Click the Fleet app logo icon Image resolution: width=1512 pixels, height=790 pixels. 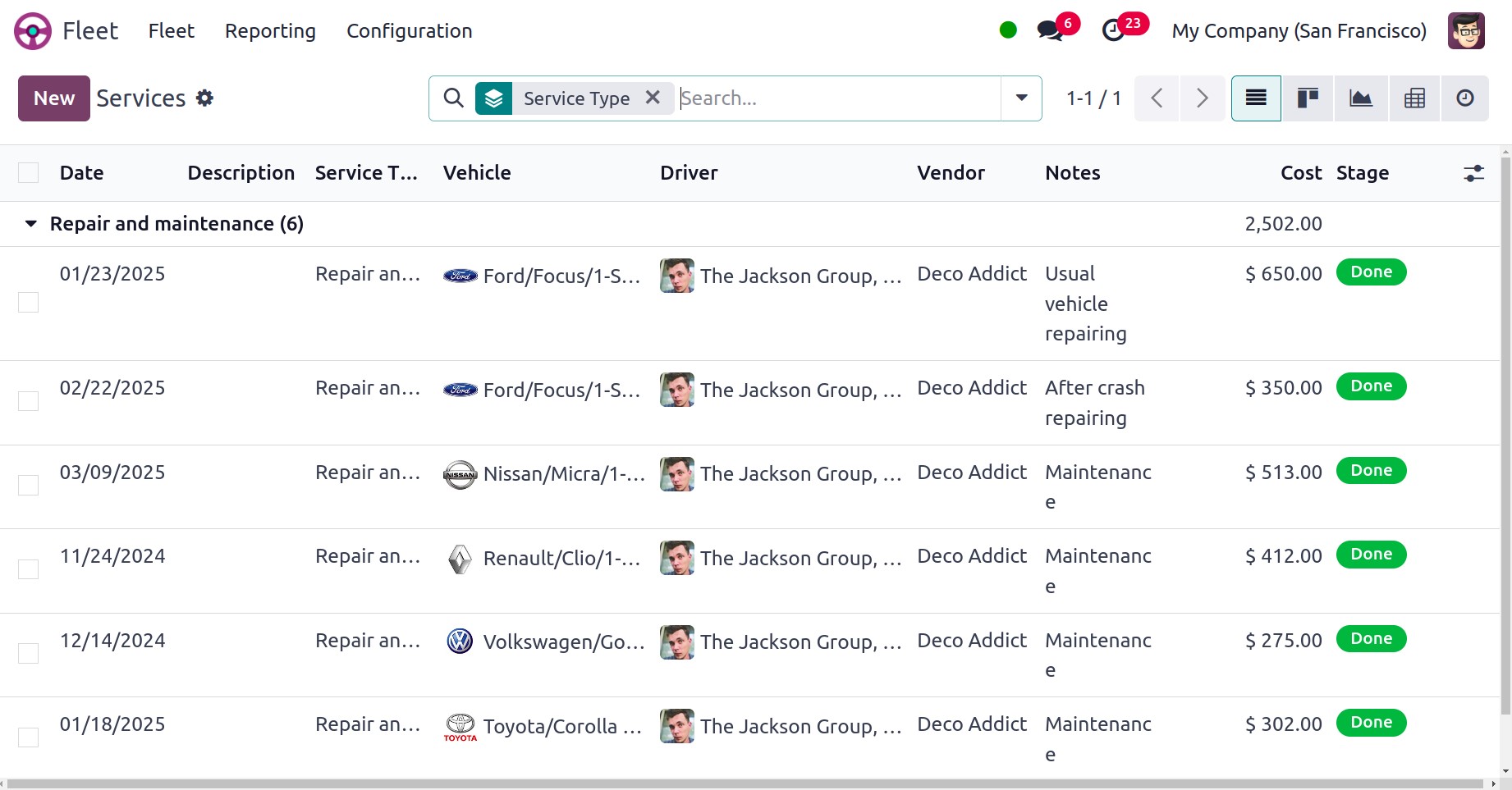coord(33,31)
